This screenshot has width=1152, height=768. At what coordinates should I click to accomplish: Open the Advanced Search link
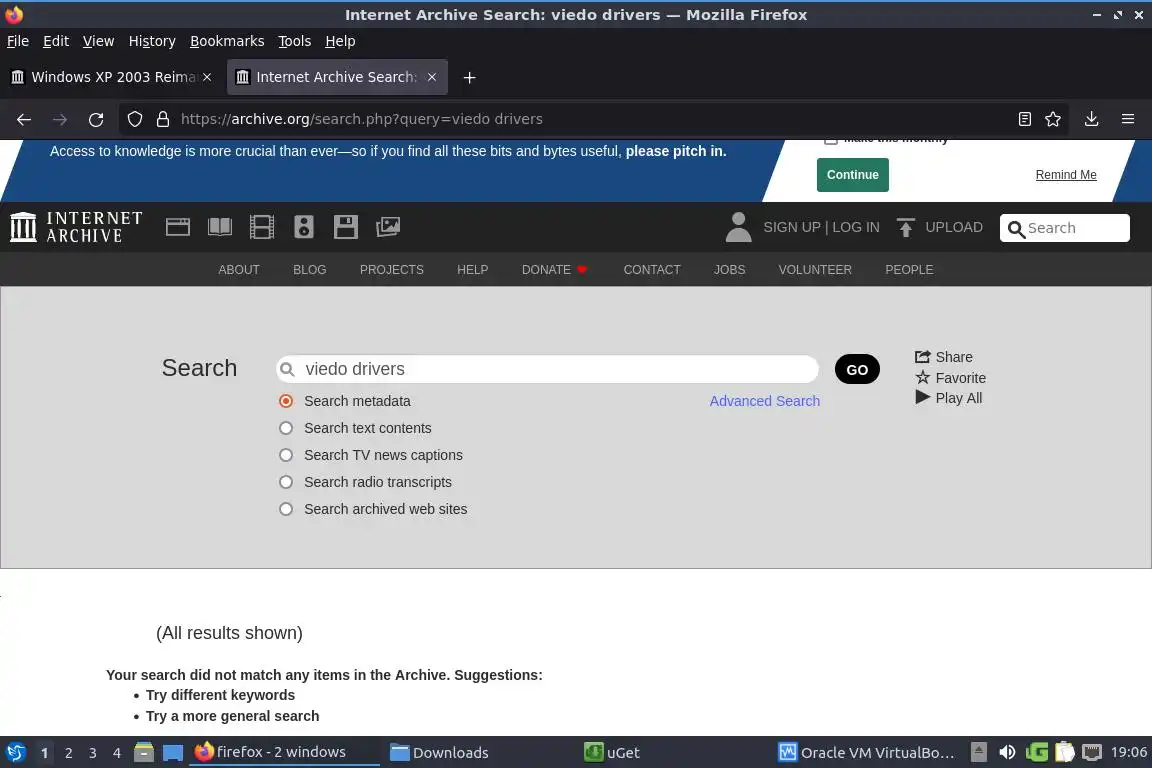click(x=764, y=401)
